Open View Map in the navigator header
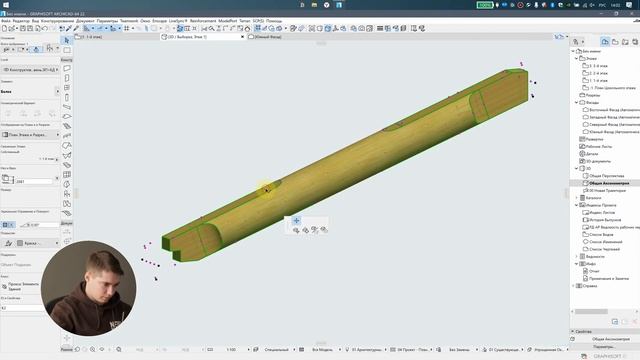The width and height of the screenshot is (640, 360). pos(615,42)
